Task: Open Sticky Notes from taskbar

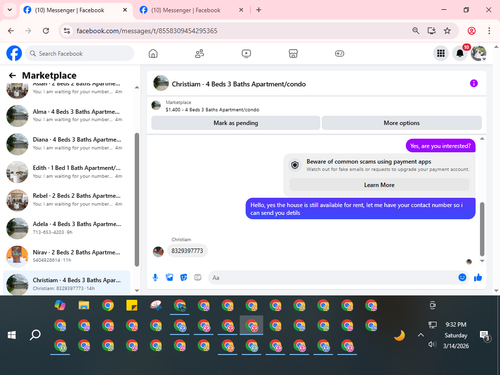Action: pos(132,305)
